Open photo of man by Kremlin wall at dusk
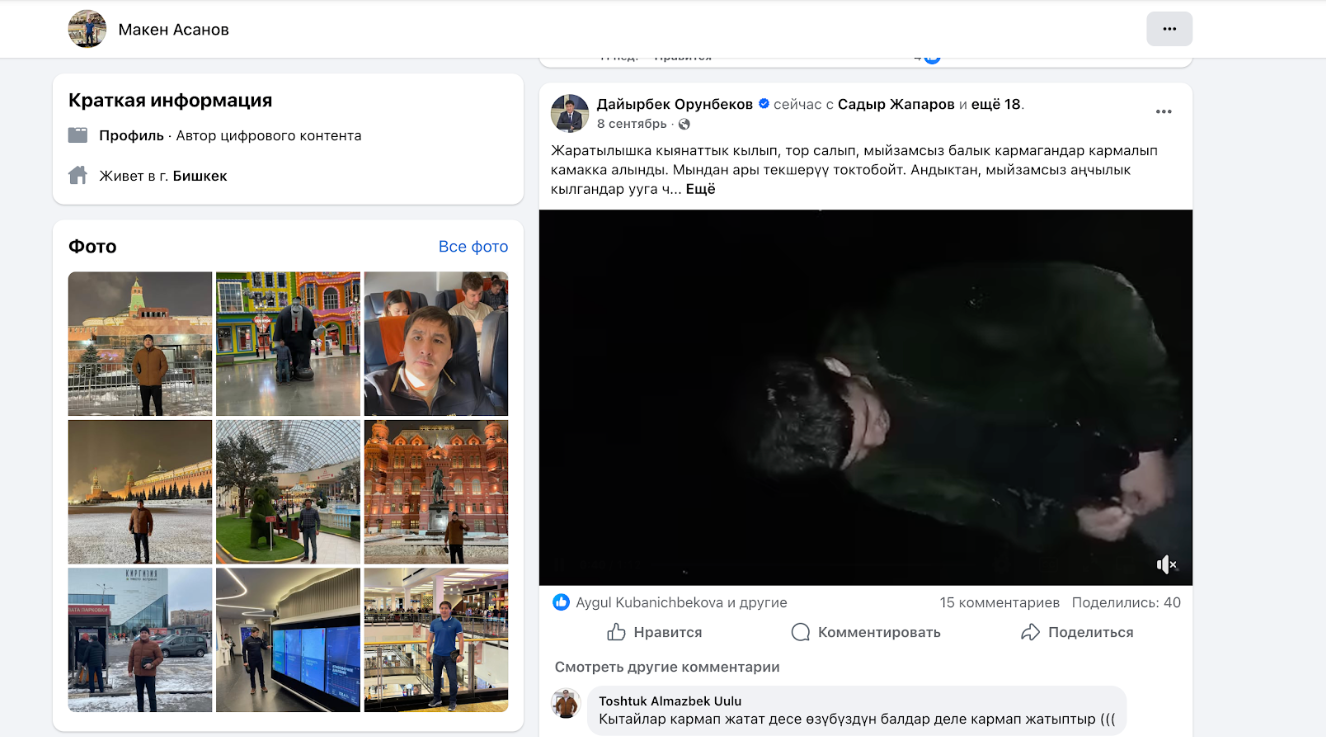 point(140,491)
